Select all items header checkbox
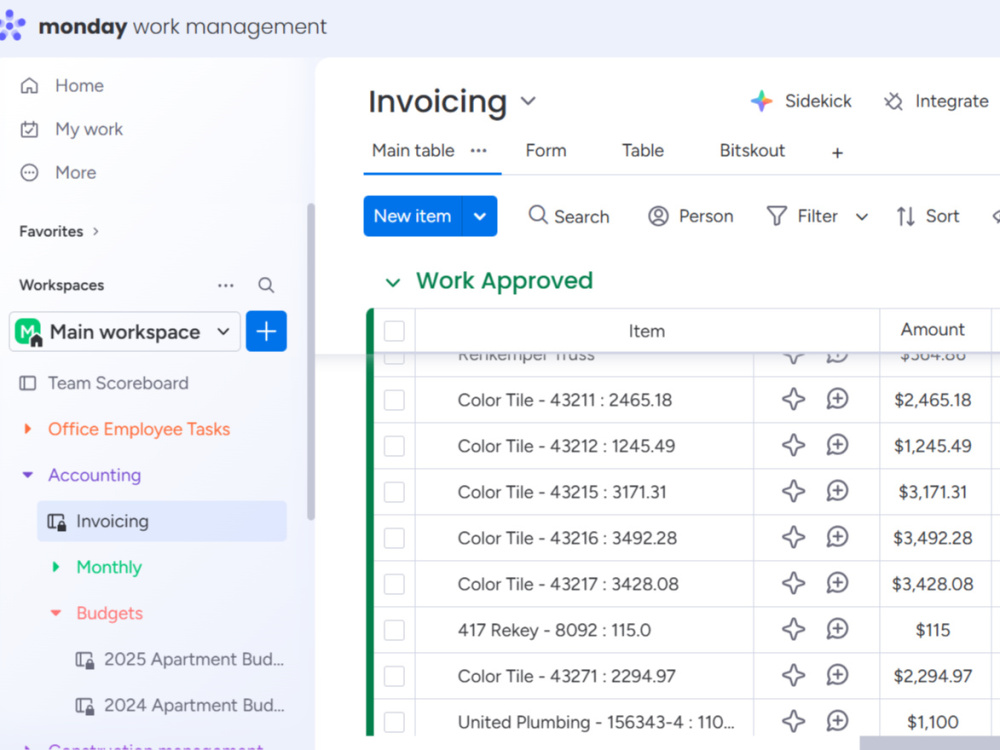1000x750 pixels. pos(394,331)
